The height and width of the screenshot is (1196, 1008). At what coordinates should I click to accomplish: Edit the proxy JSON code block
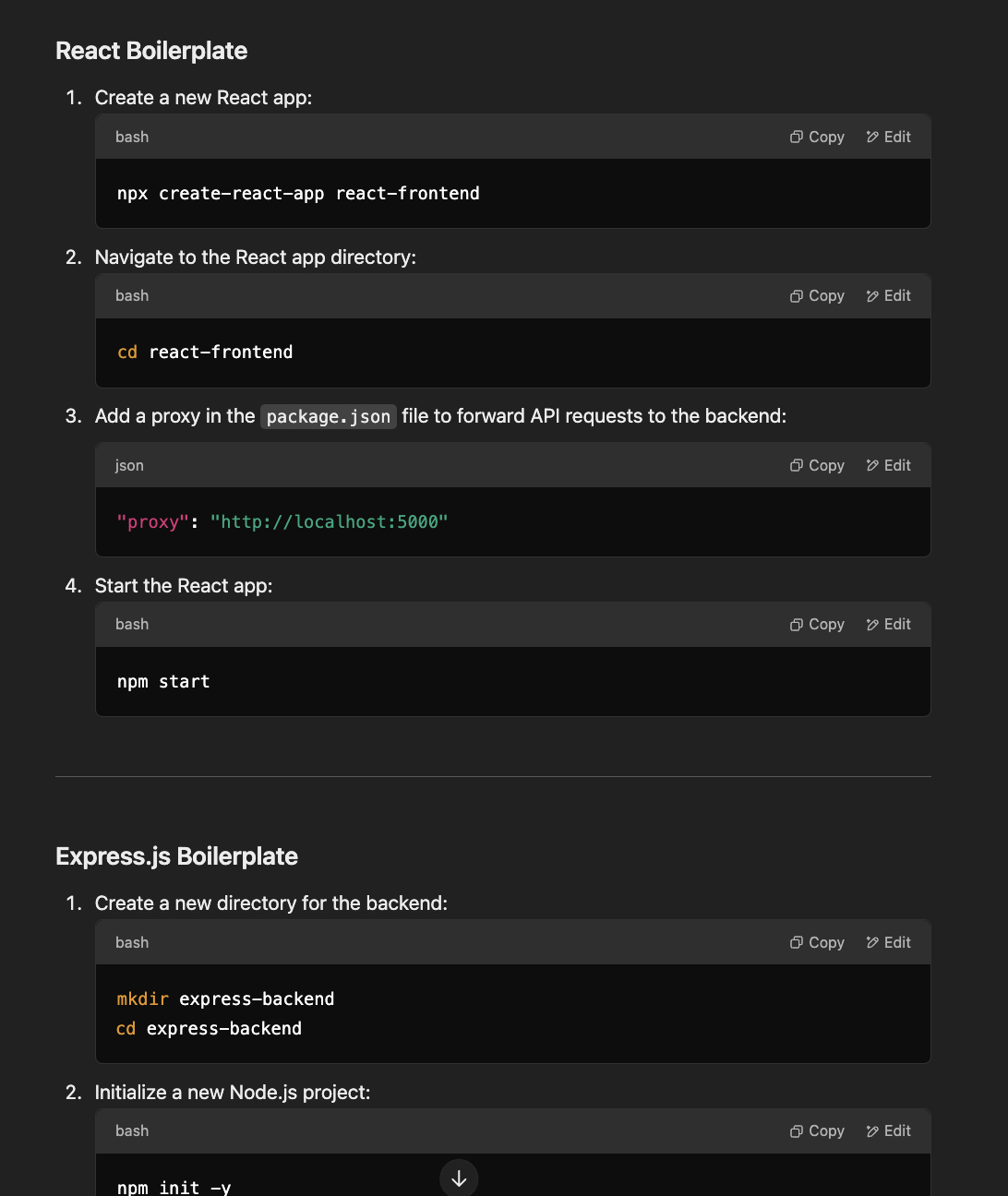point(888,465)
